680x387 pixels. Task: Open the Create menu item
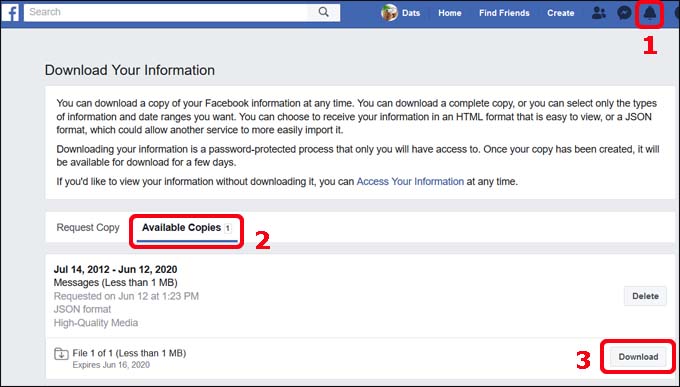click(x=560, y=13)
